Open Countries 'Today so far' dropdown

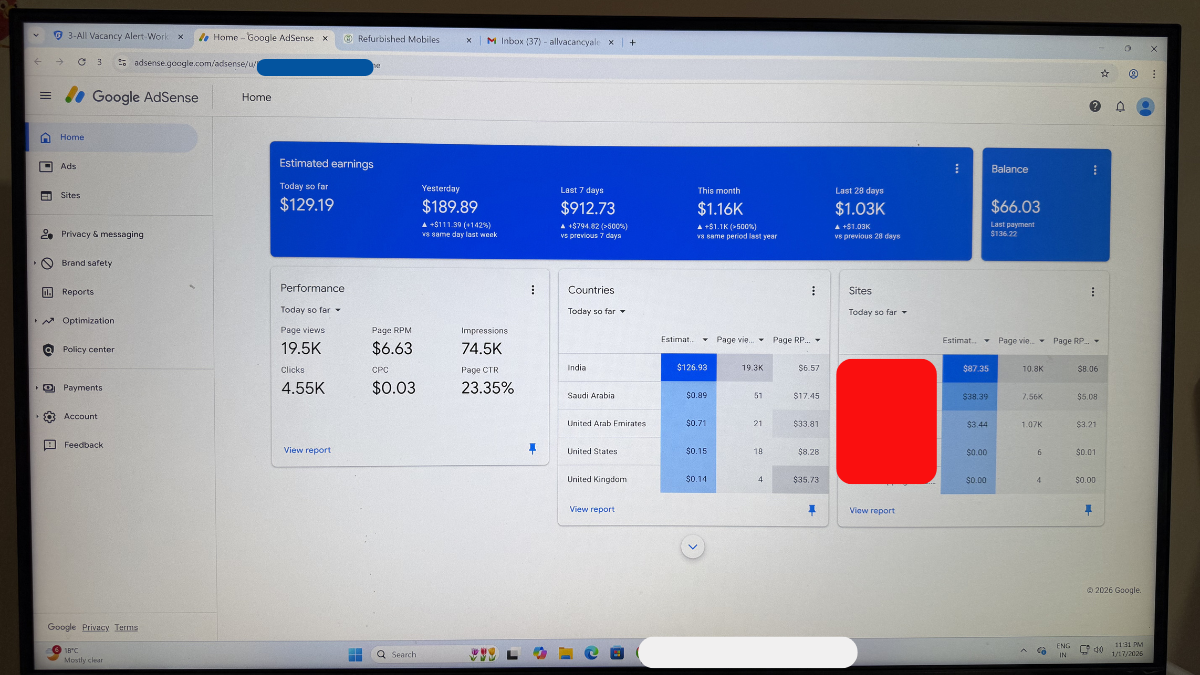(x=597, y=311)
